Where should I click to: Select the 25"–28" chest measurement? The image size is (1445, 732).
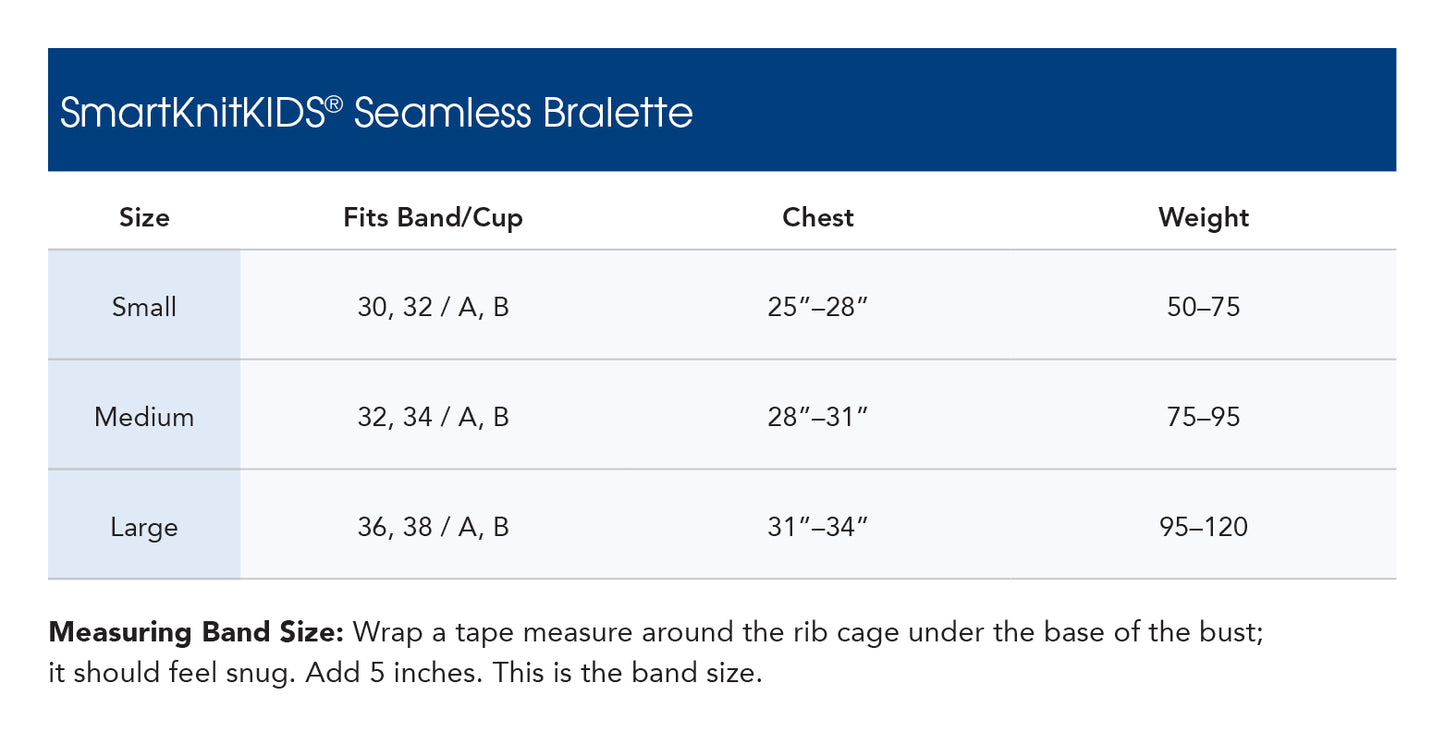click(818, 306)
